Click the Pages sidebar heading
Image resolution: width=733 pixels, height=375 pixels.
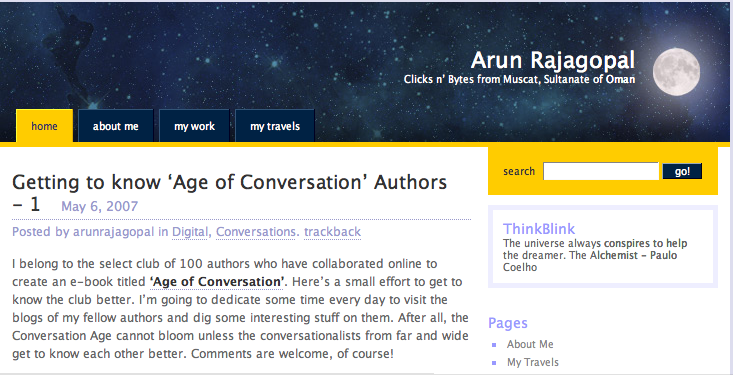(x=508, y=323)
